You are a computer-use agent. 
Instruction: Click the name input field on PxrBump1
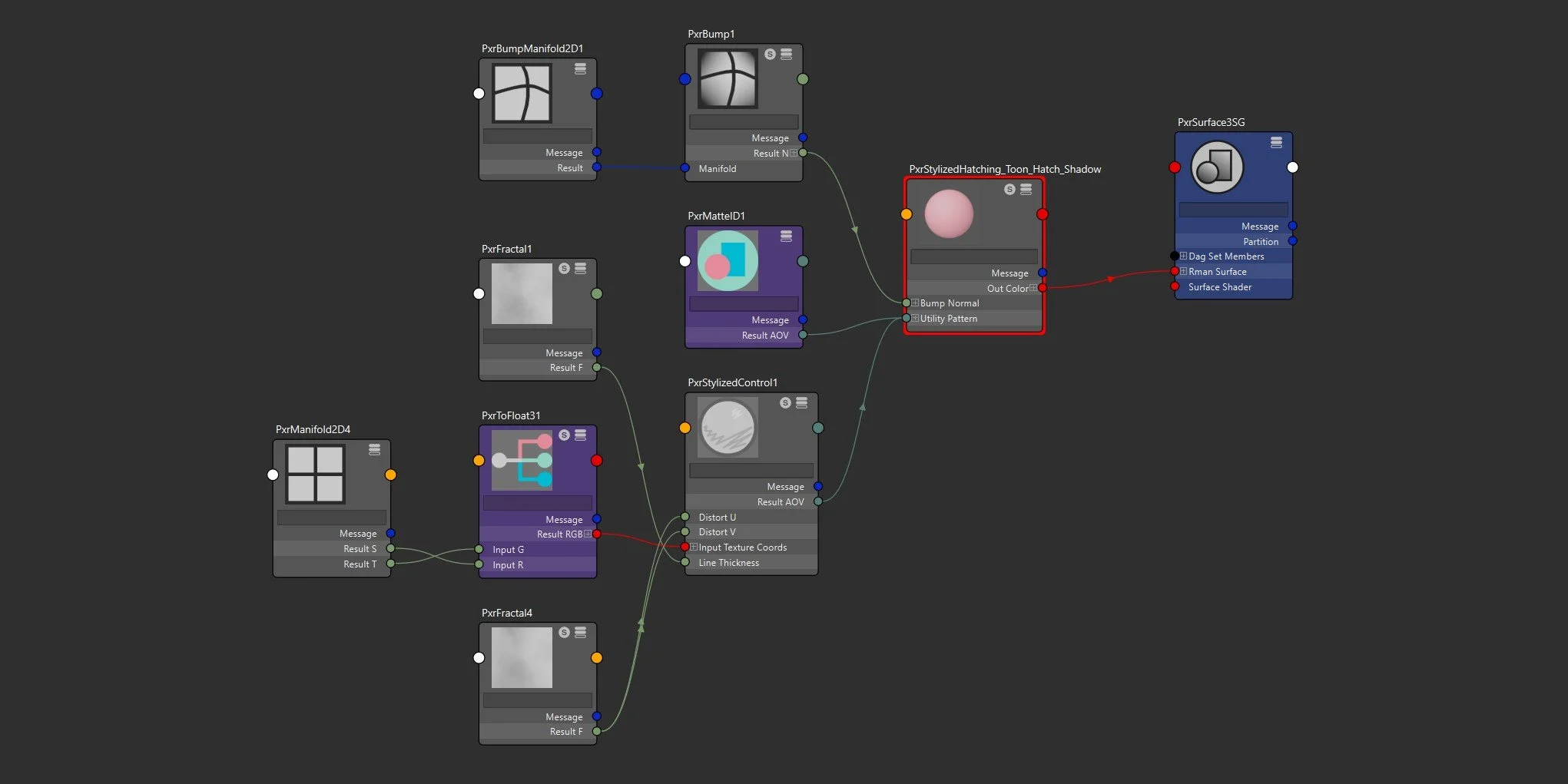click(743, 121)
